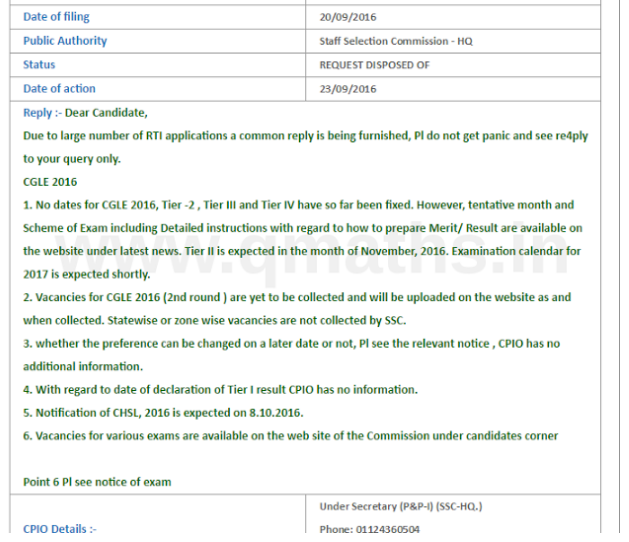Click phone number 01124360504

coord(388,530)
